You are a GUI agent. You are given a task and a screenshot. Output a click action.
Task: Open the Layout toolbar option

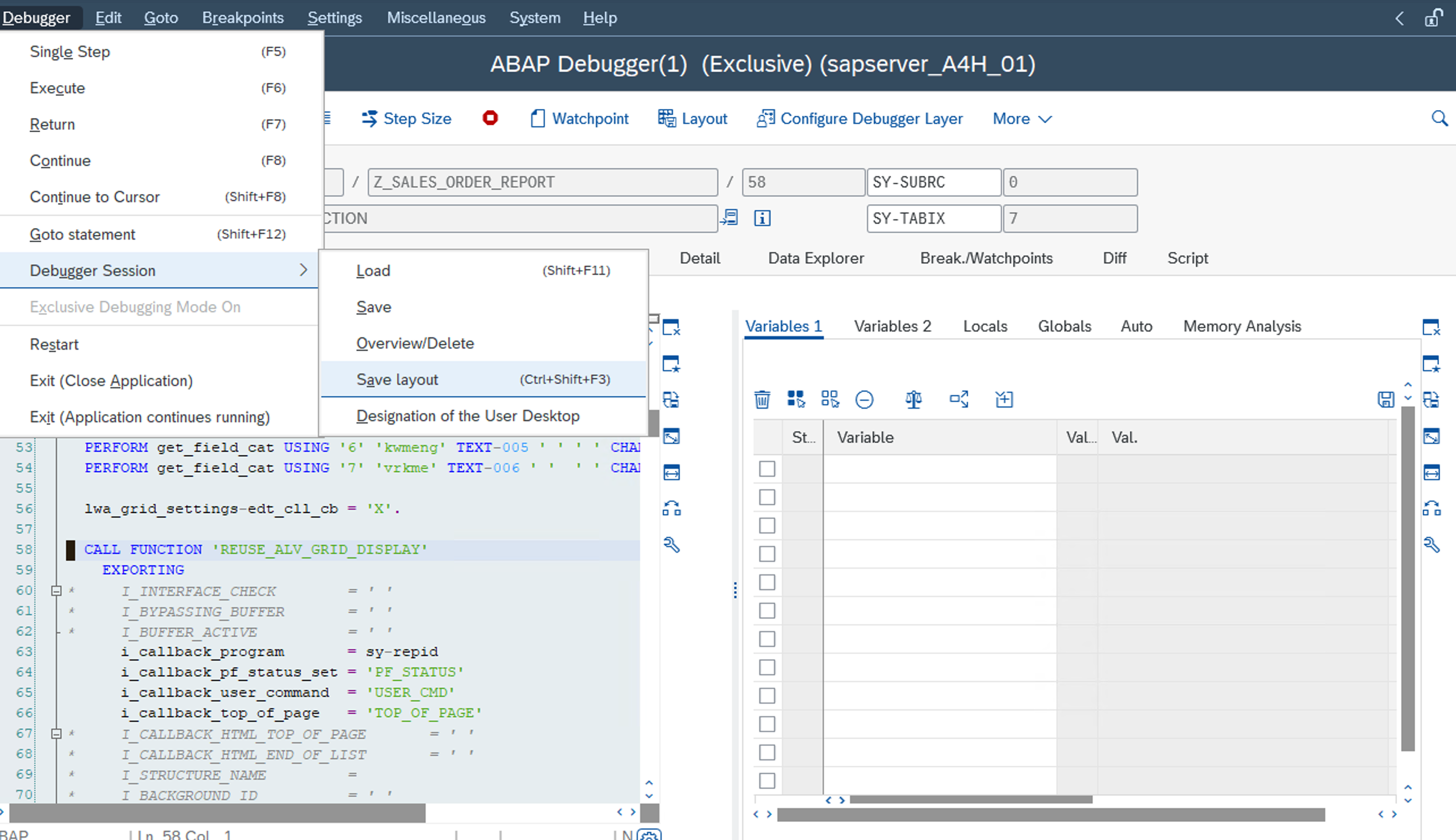[x=693, y=119]
